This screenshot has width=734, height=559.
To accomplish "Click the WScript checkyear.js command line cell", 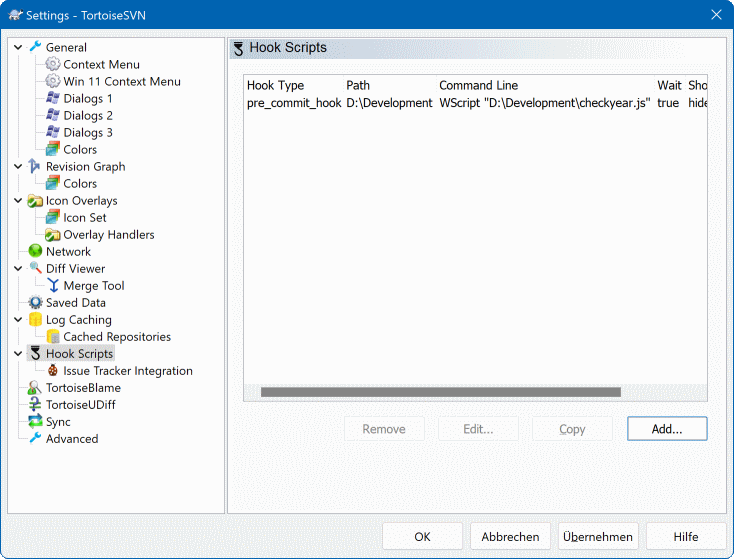I will point(545,103).
